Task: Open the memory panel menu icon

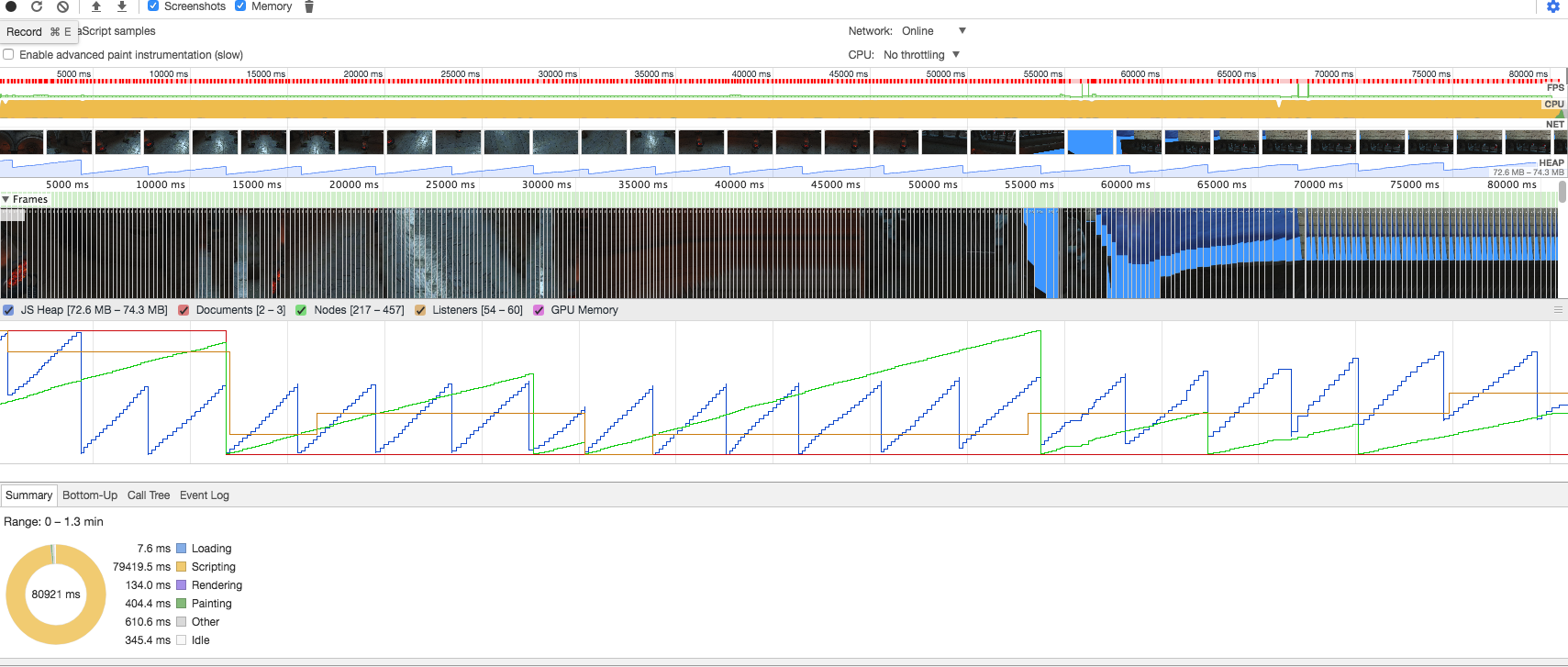Action: pyautogui.click(x=1557, y=310)
